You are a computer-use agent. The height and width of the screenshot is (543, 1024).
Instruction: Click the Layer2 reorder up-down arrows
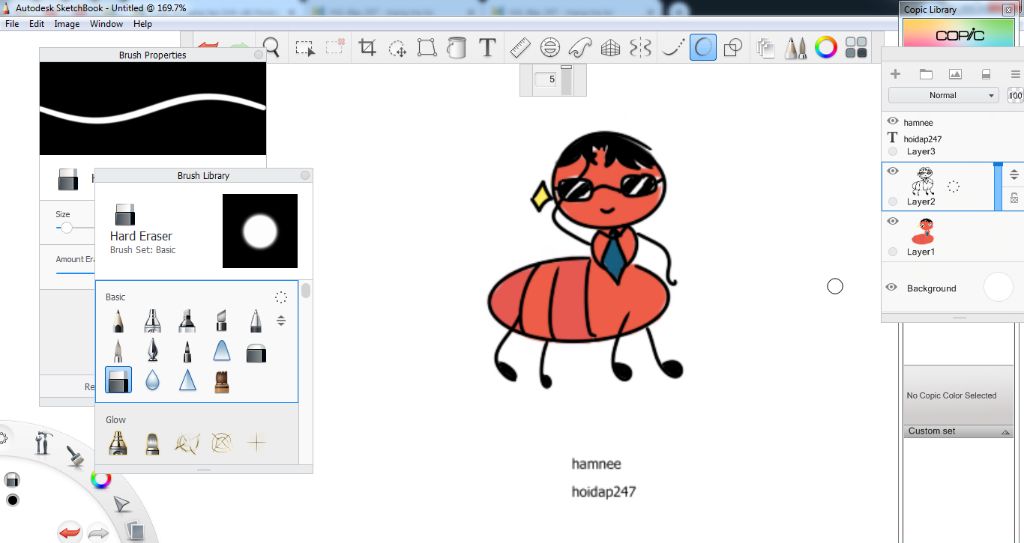pos(1014,174)
